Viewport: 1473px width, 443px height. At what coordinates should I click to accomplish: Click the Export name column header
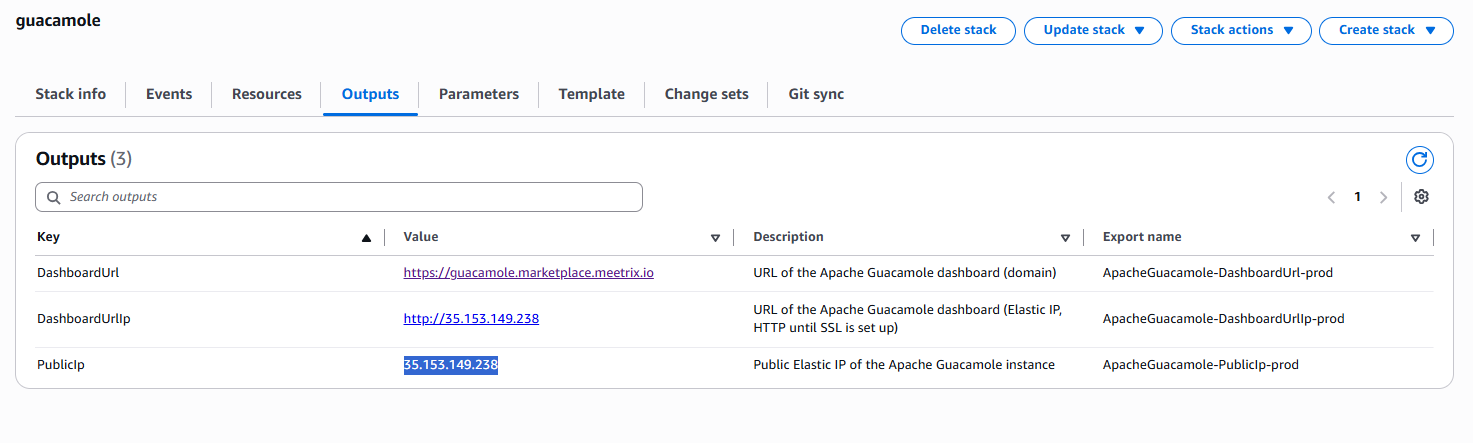tap(1142, 237)
